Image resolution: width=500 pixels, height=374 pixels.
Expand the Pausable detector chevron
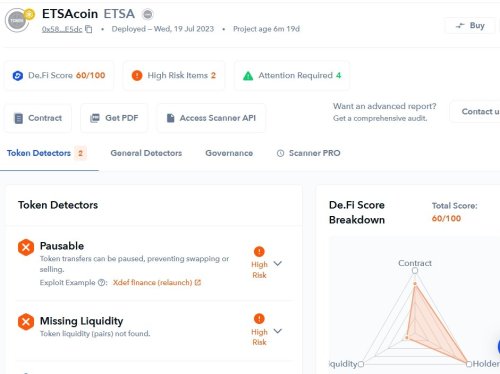278,263
